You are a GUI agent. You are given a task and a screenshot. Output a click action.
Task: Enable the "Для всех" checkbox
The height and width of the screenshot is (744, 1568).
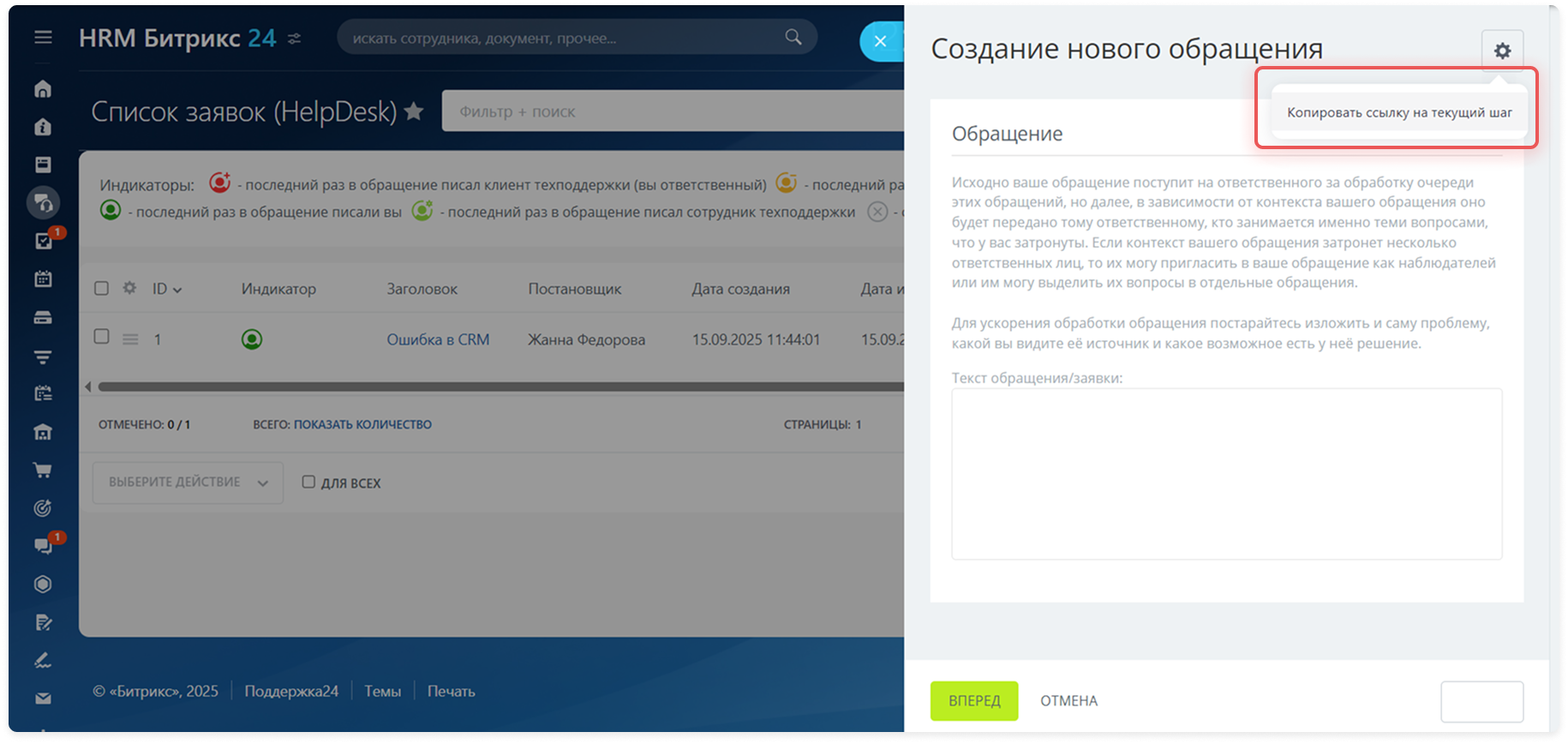click(308, 483)
